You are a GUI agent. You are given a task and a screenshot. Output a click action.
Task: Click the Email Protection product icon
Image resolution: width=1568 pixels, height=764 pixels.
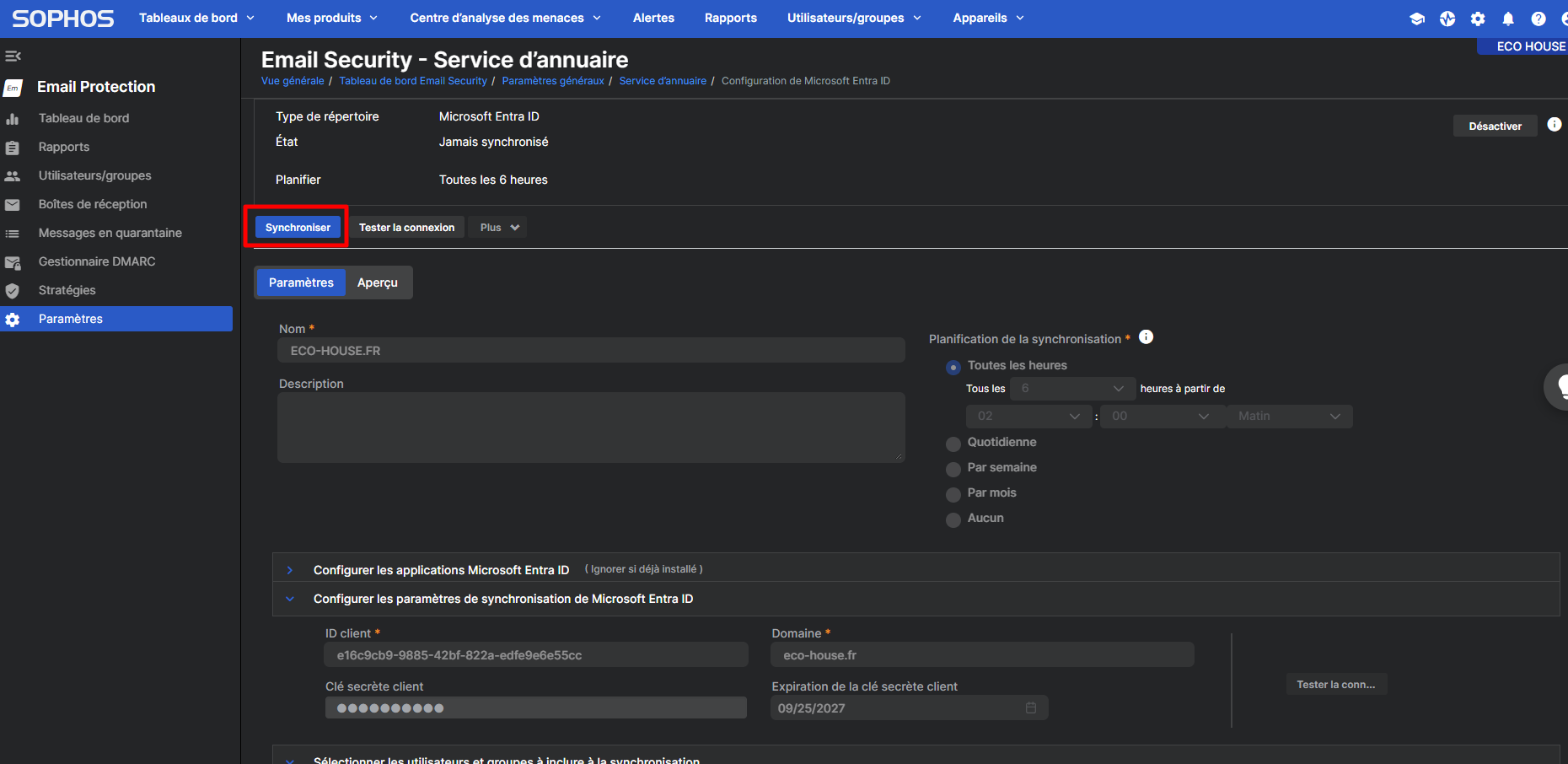tap(13, 88)
